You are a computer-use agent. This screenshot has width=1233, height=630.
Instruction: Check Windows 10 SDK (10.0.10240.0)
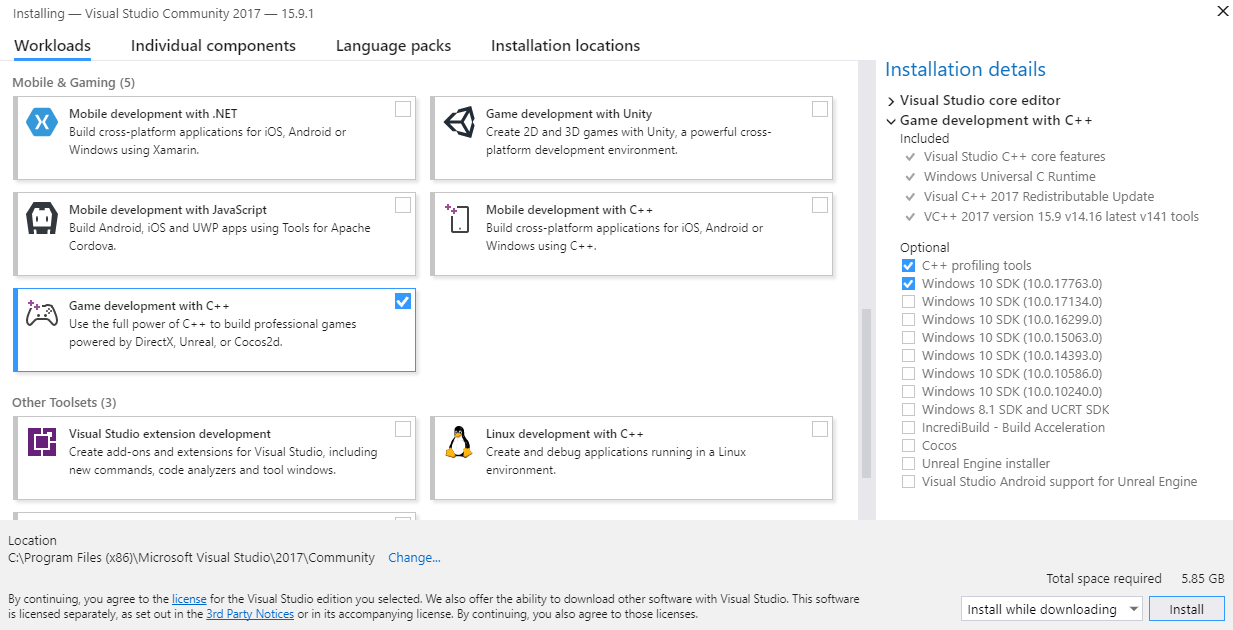coord(908,392)
